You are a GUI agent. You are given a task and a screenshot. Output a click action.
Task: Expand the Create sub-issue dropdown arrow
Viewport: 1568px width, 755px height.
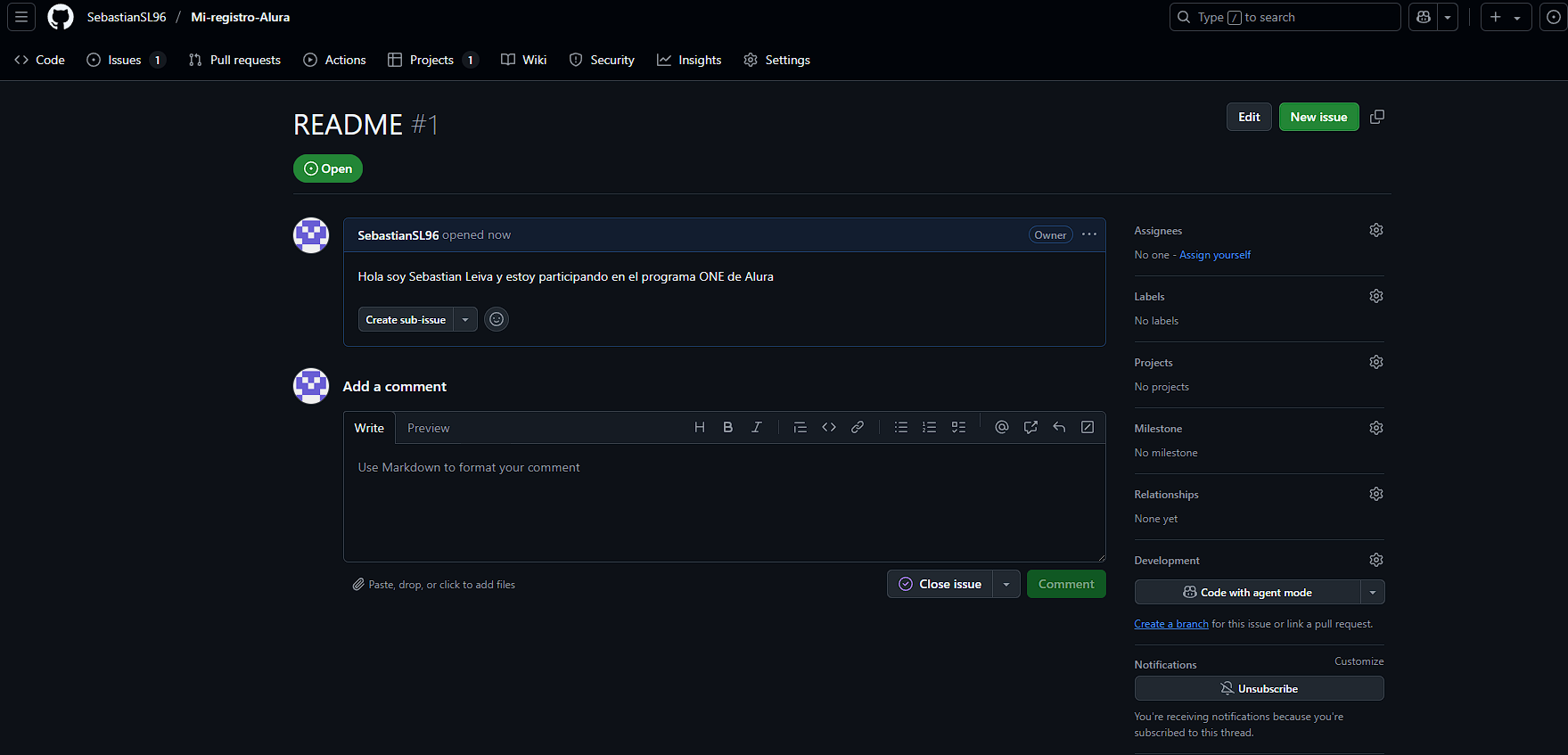click(x=465, y=319)
